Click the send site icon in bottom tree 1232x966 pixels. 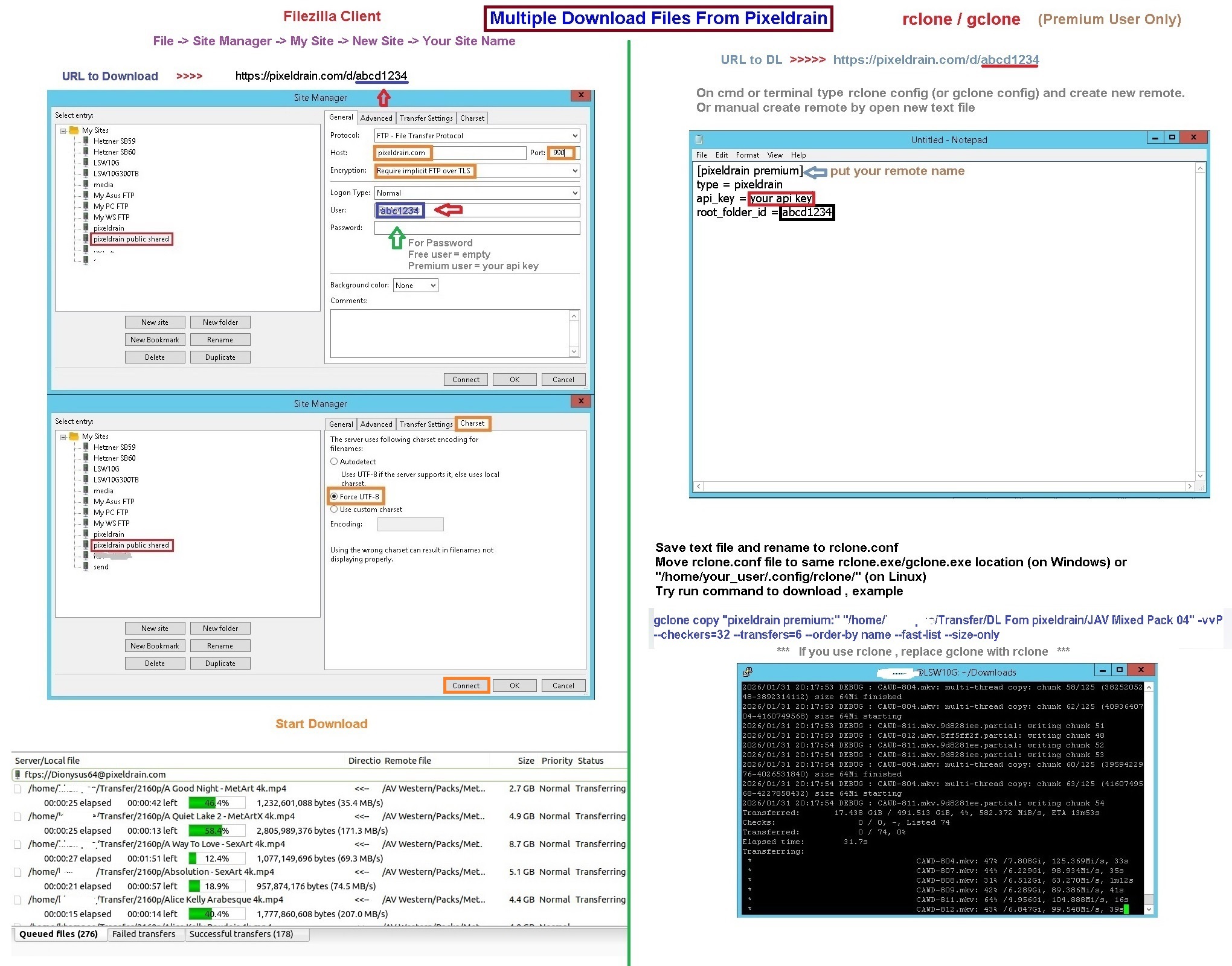point(86,566)
